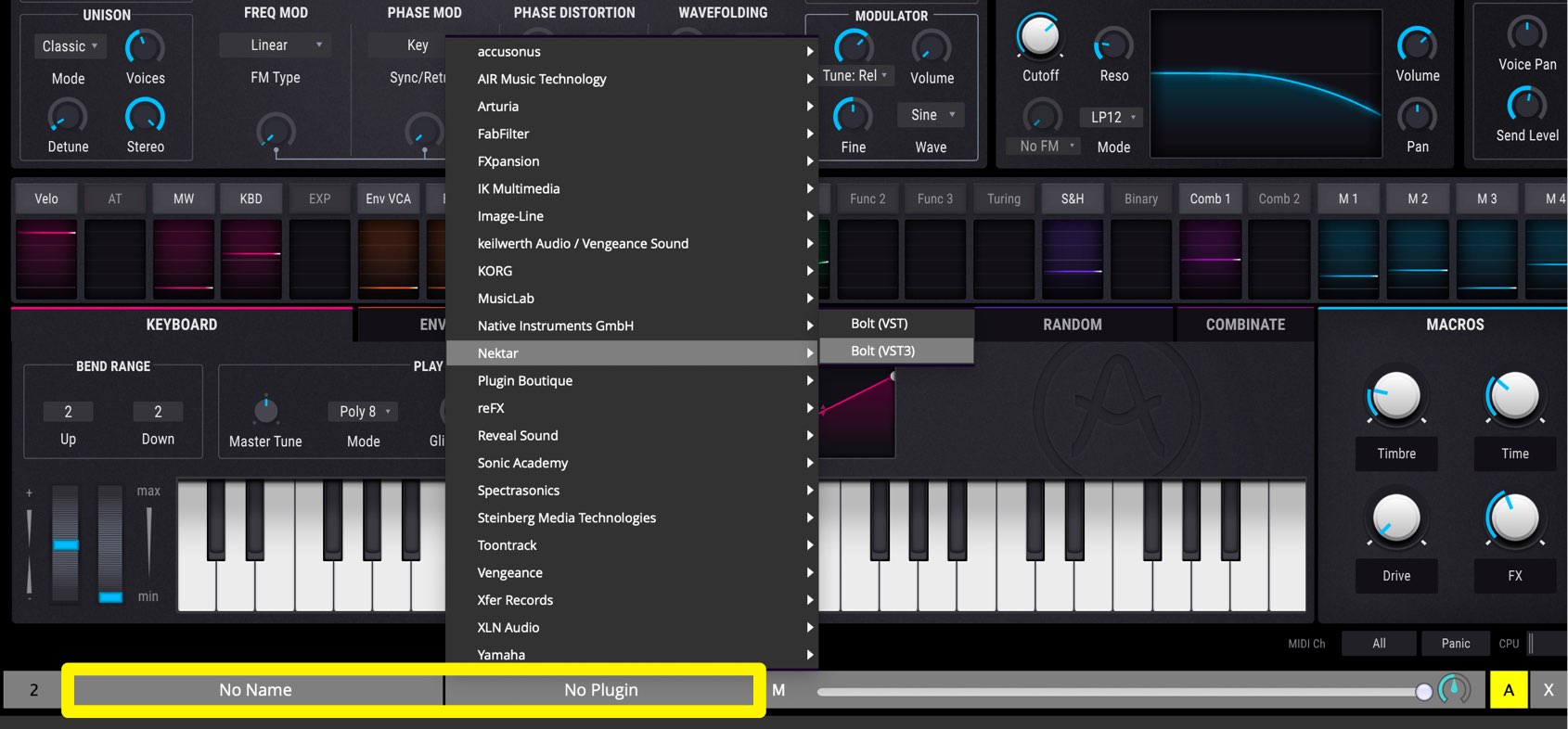This screenshot has height=729, width=1568.
Task: Open the Tune: Rel dropdown
Action: click(x=856, y=75)
